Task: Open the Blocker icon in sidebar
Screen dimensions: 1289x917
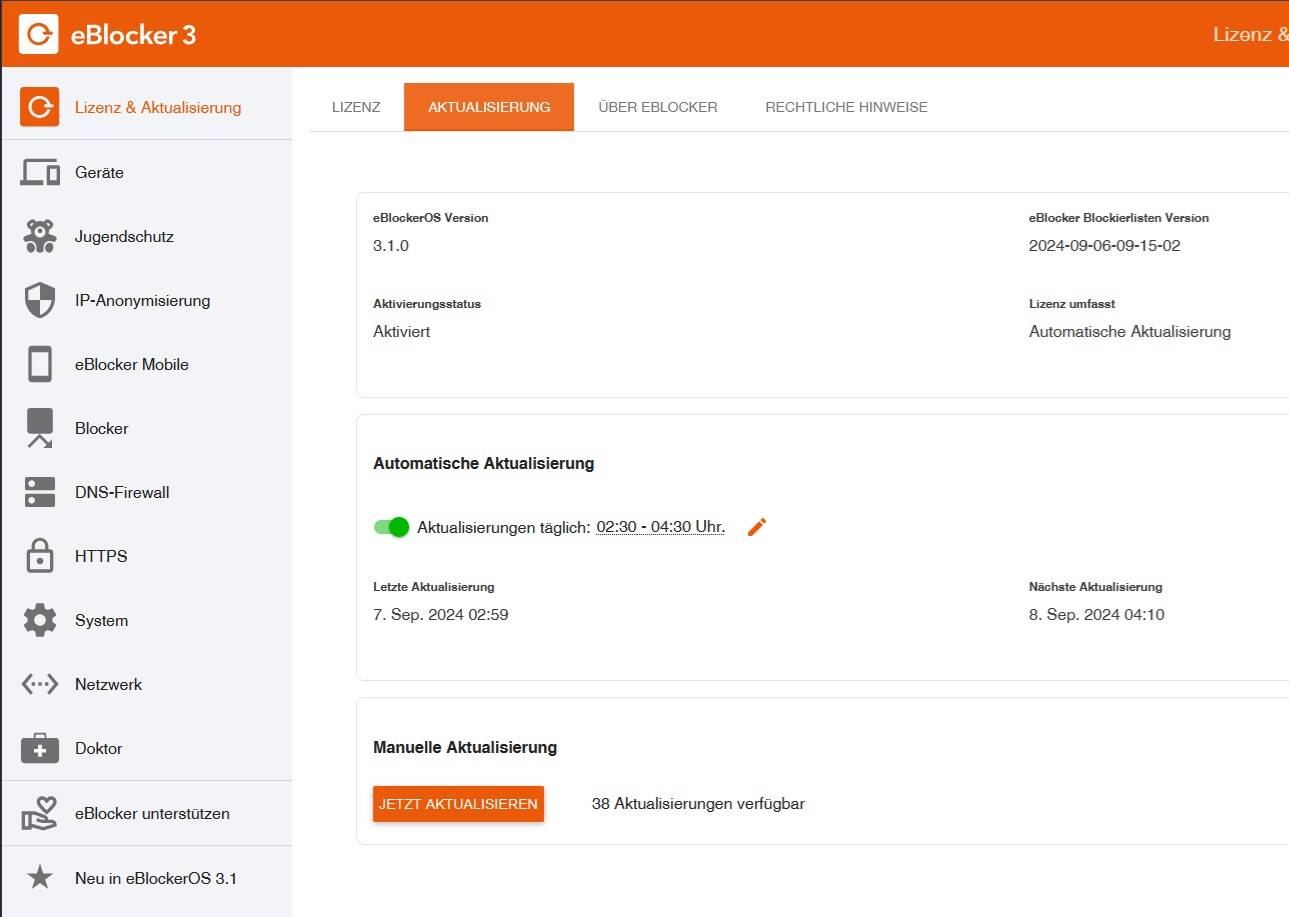Action: coord(39,428)
